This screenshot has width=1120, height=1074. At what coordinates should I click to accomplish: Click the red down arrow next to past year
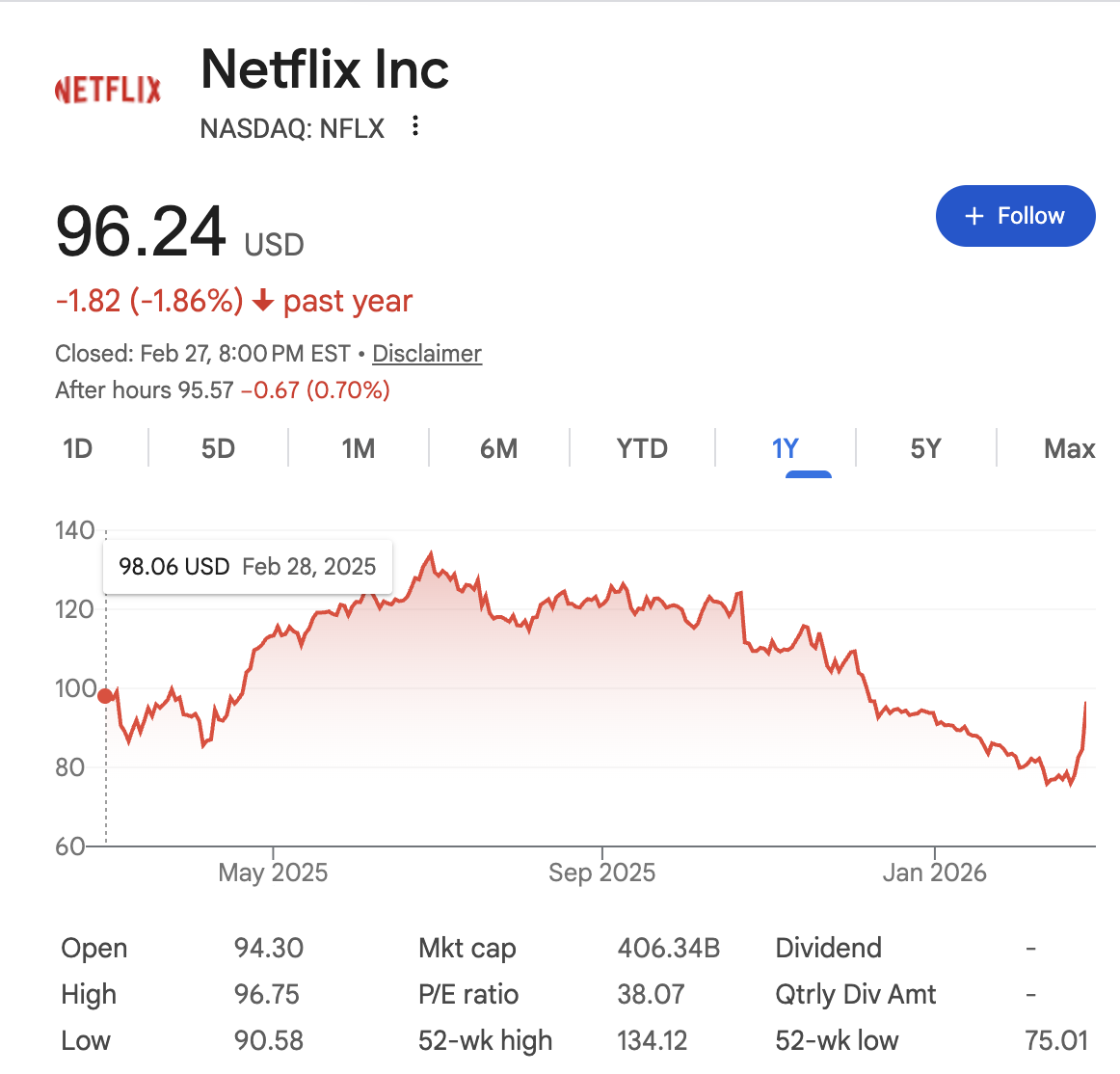point(263,300)
